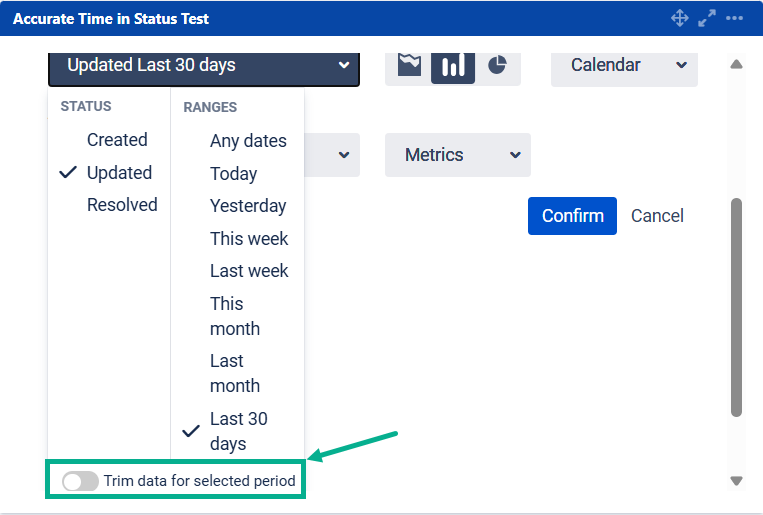Click the Cancel link
The image size is (763, 515).
[x=657, y=216]
